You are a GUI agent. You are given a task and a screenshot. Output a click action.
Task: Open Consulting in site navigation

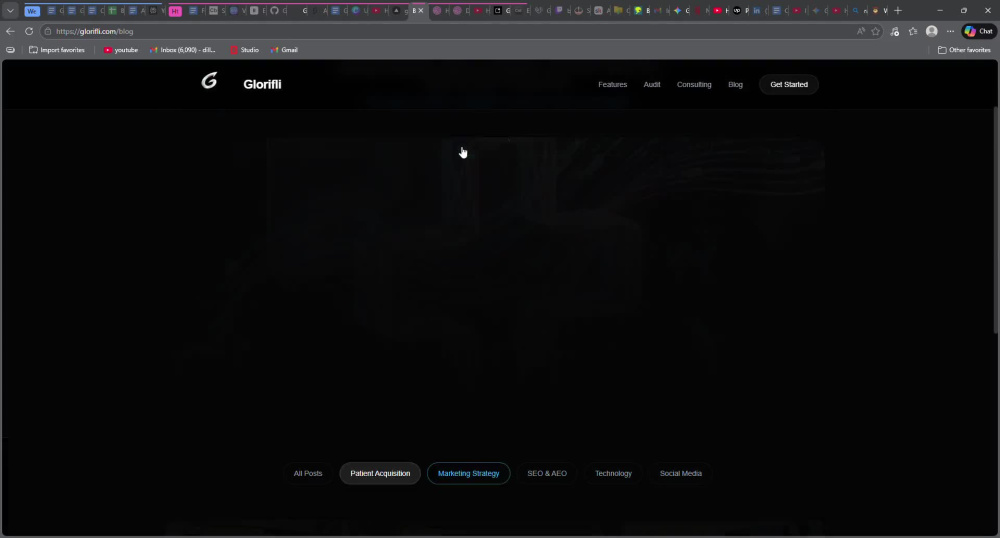pos(694,84)
